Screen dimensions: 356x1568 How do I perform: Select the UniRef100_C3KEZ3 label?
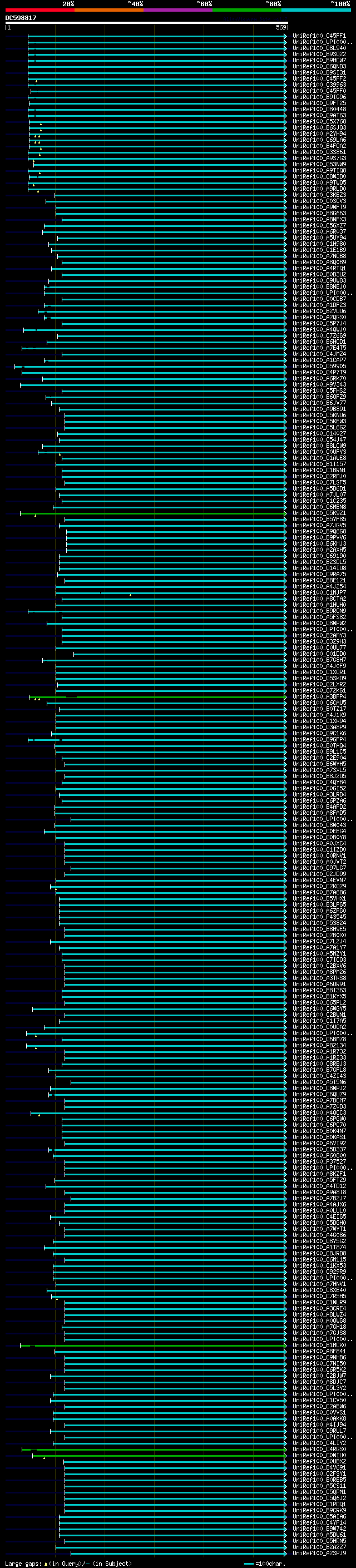pos(319,195)
